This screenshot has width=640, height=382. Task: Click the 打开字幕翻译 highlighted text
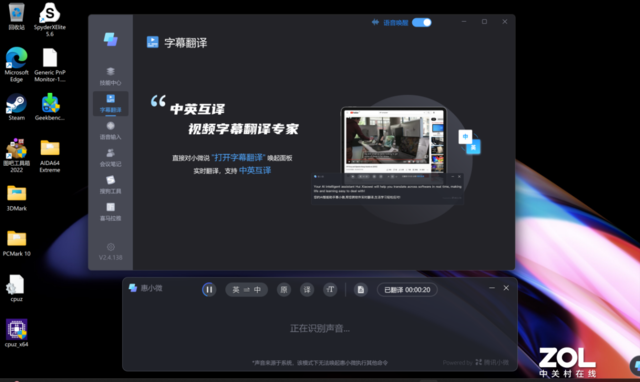coord(238,158)
